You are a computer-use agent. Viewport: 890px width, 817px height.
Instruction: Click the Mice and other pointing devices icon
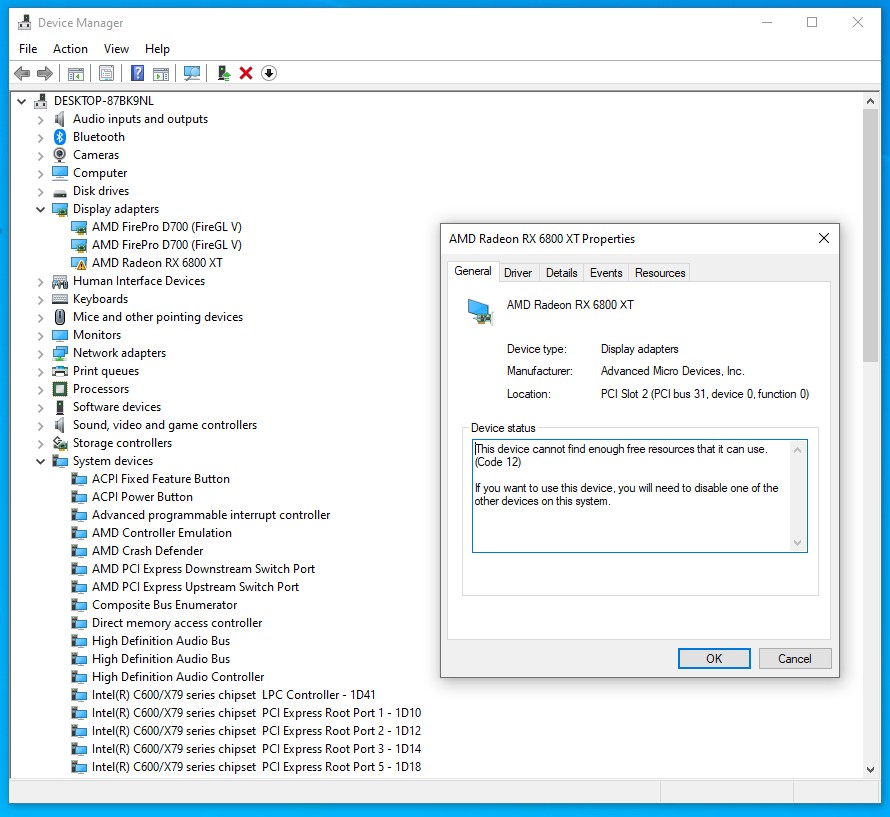[60, 317]
